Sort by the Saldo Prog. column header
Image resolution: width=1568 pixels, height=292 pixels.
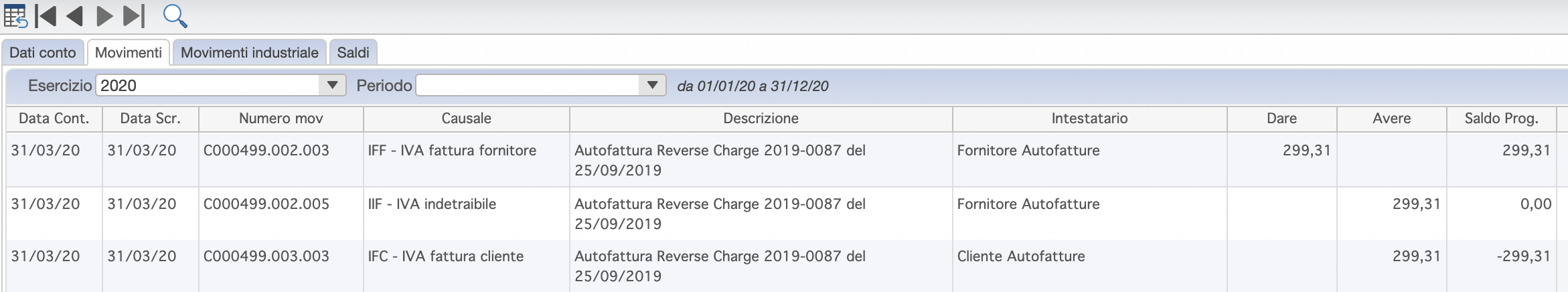[x=1502, y=119]
